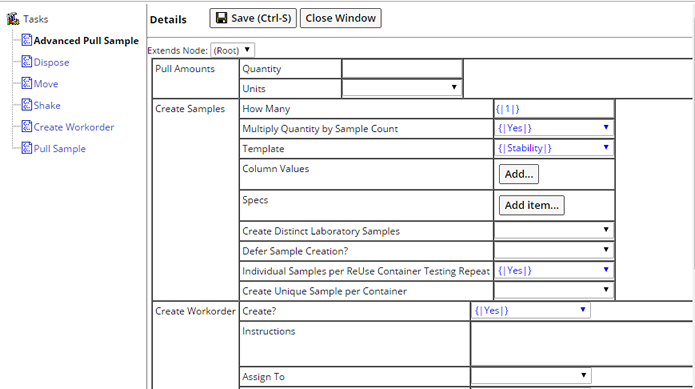Click the Advanced Pull Sample node icon
This screenshot has height=389, width=695.
[x=27, y=40]
